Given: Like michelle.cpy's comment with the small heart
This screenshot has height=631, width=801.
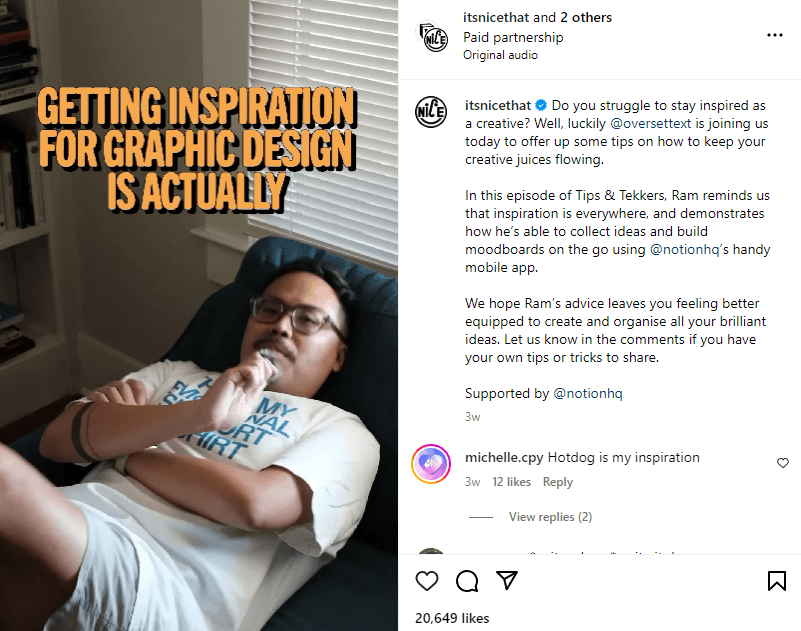Looking at the screenshot, I should pyautogui.click(x=783, y=463).
